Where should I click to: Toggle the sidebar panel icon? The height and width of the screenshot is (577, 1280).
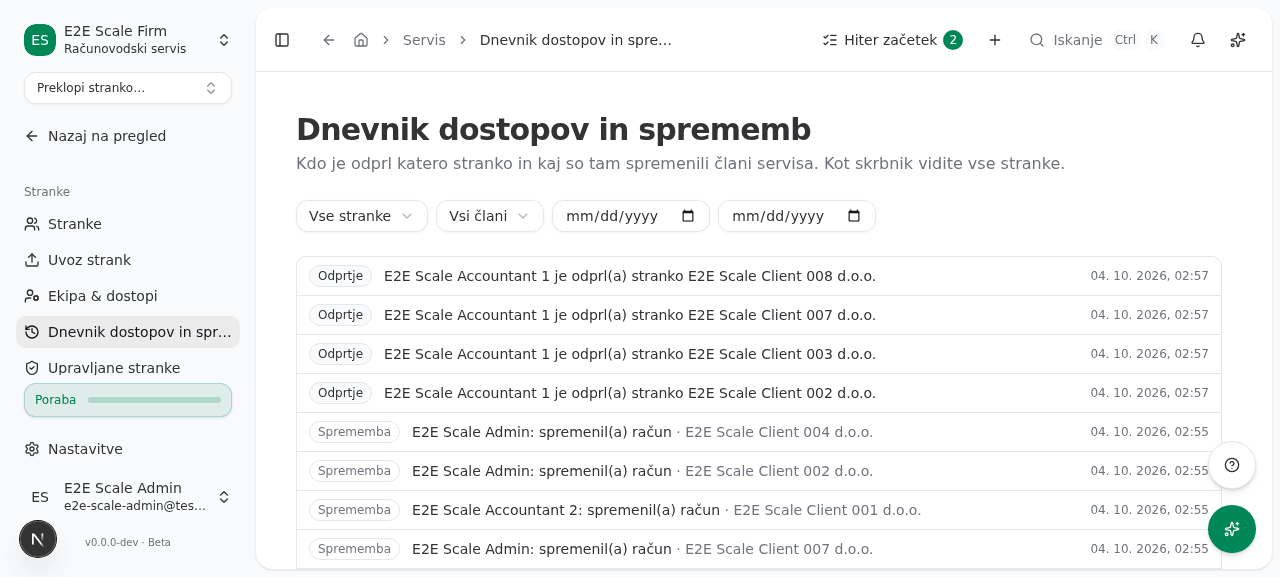[x=282, y=40]
